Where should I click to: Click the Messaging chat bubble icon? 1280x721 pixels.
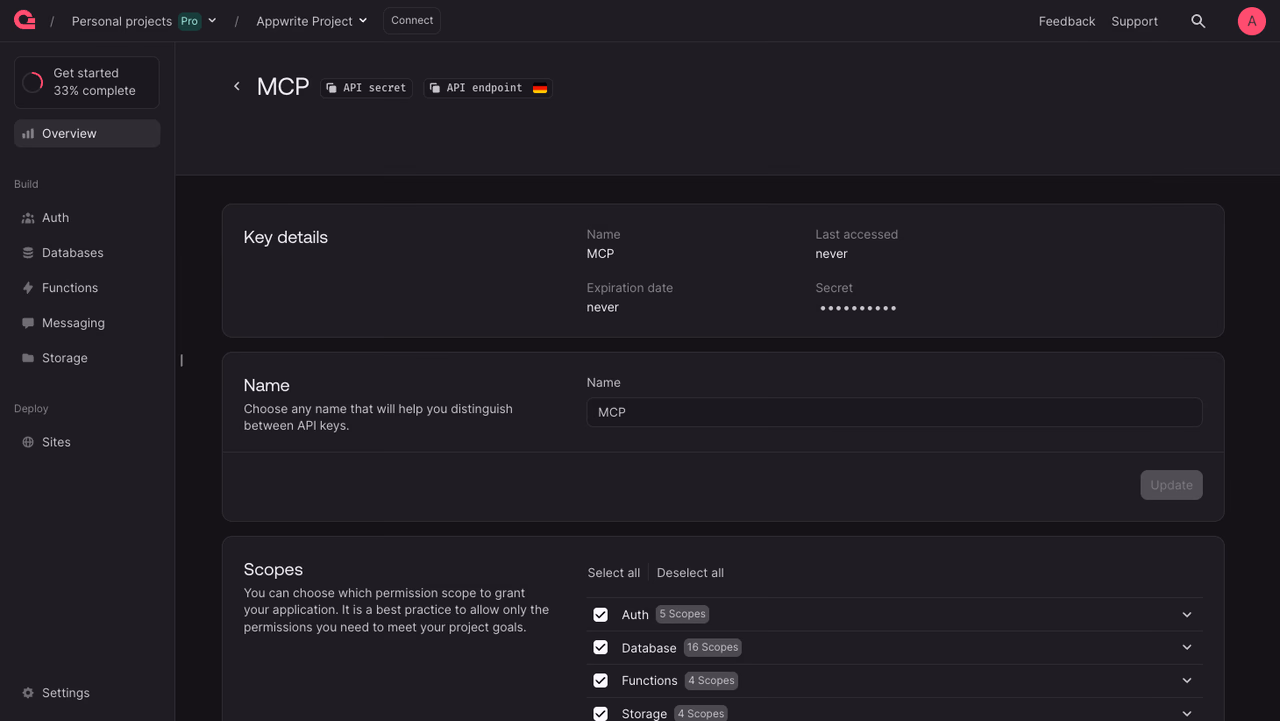pyautogui.click(x=28, y=323)
